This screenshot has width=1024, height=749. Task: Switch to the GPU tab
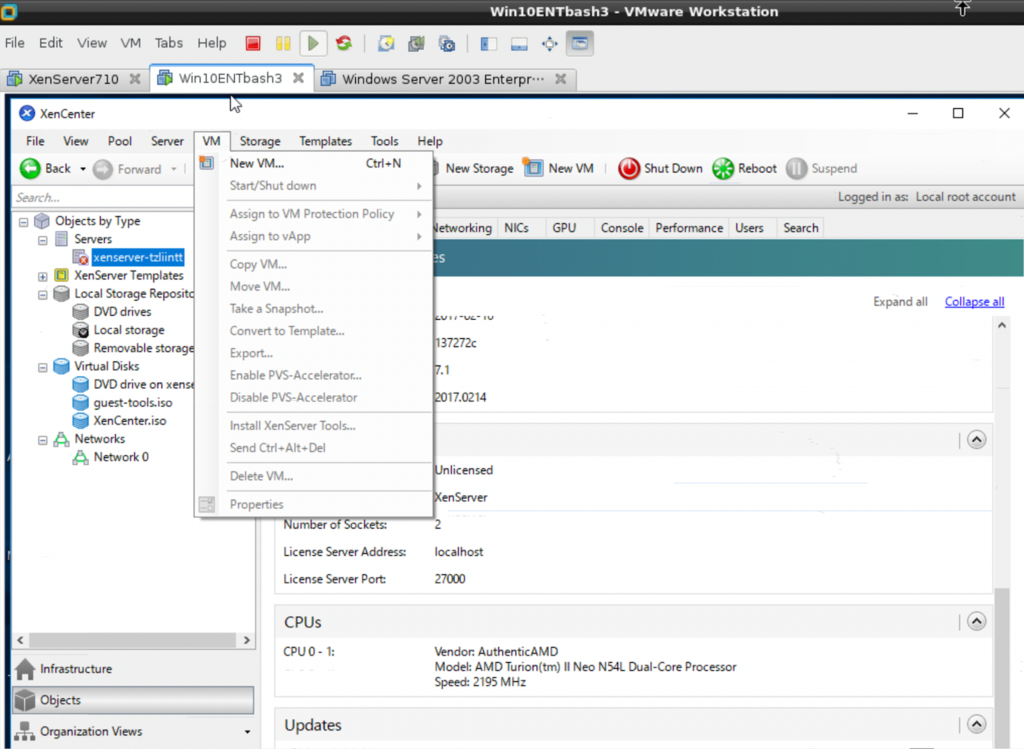(x=564, y=228)
